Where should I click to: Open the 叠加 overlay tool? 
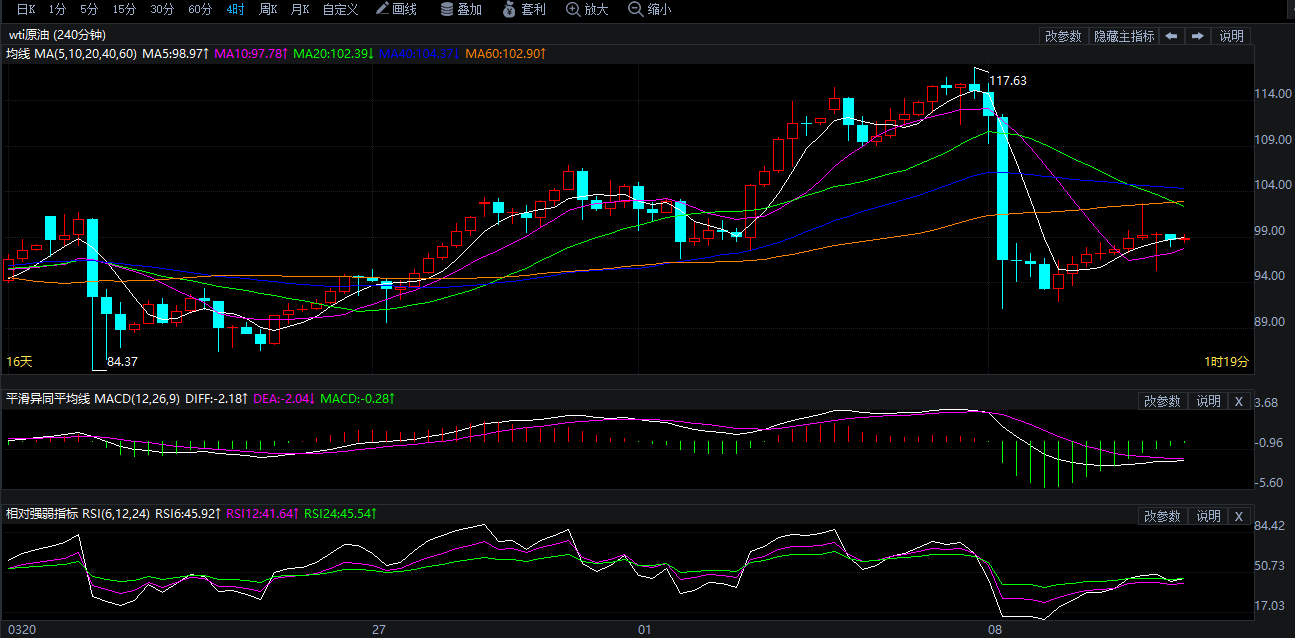[461, 10]
